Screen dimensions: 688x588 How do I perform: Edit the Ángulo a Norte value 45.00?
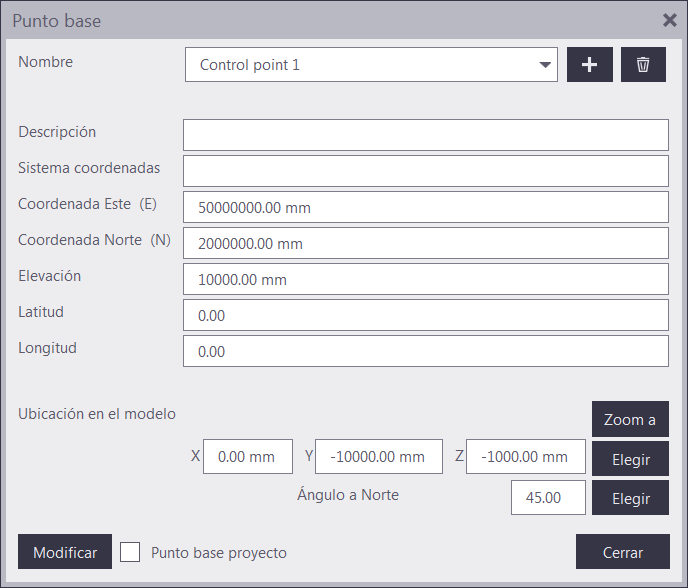[x=548, y=497]
